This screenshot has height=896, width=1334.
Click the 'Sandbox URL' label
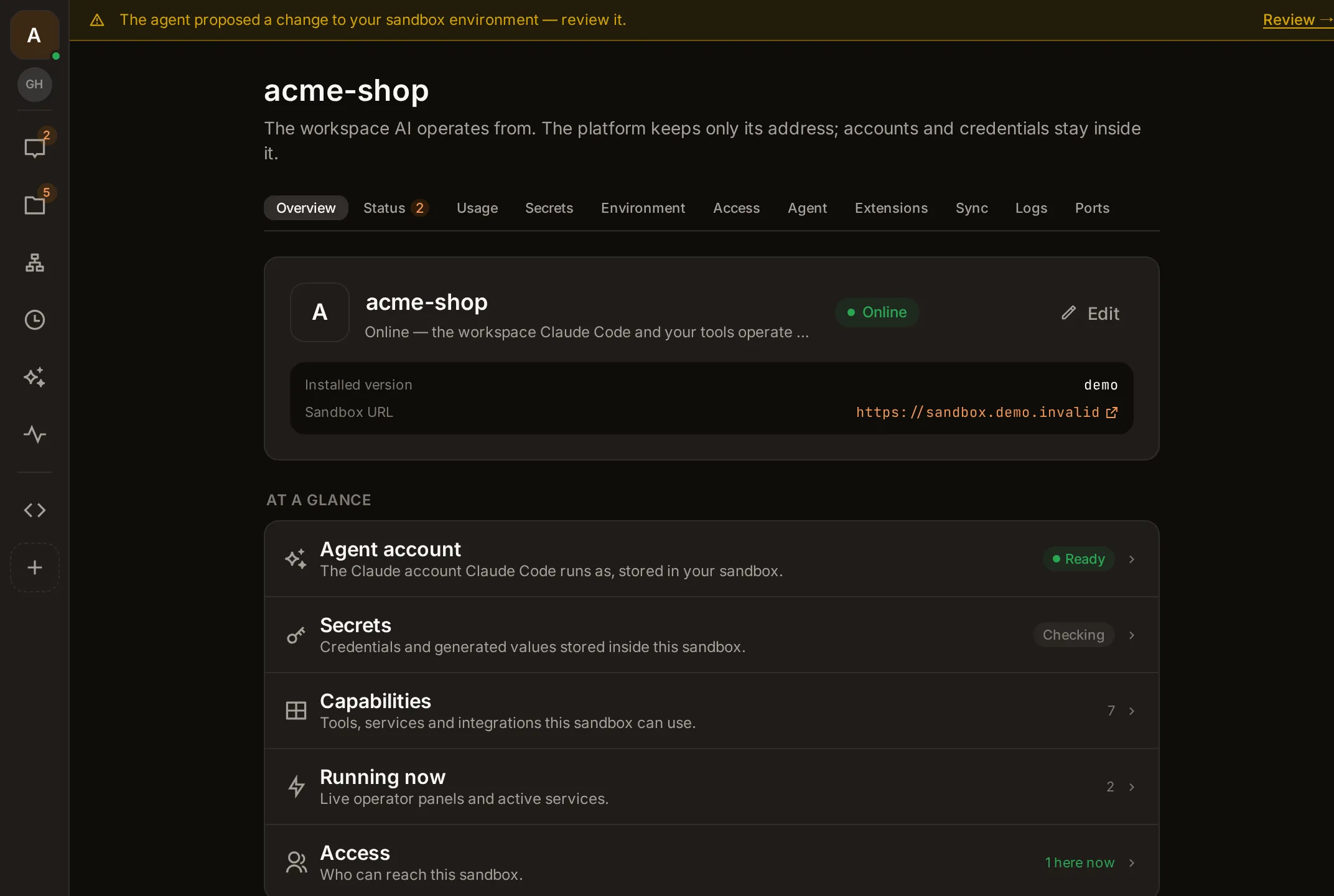click(348, 413)
